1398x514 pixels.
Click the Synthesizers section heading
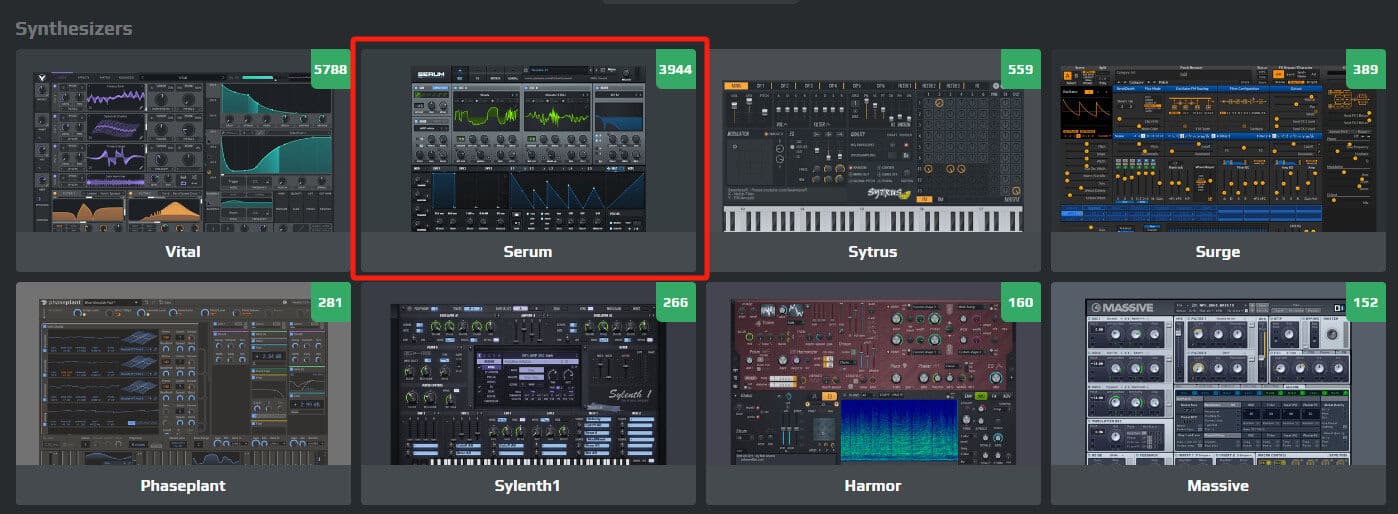click(73, 28)
